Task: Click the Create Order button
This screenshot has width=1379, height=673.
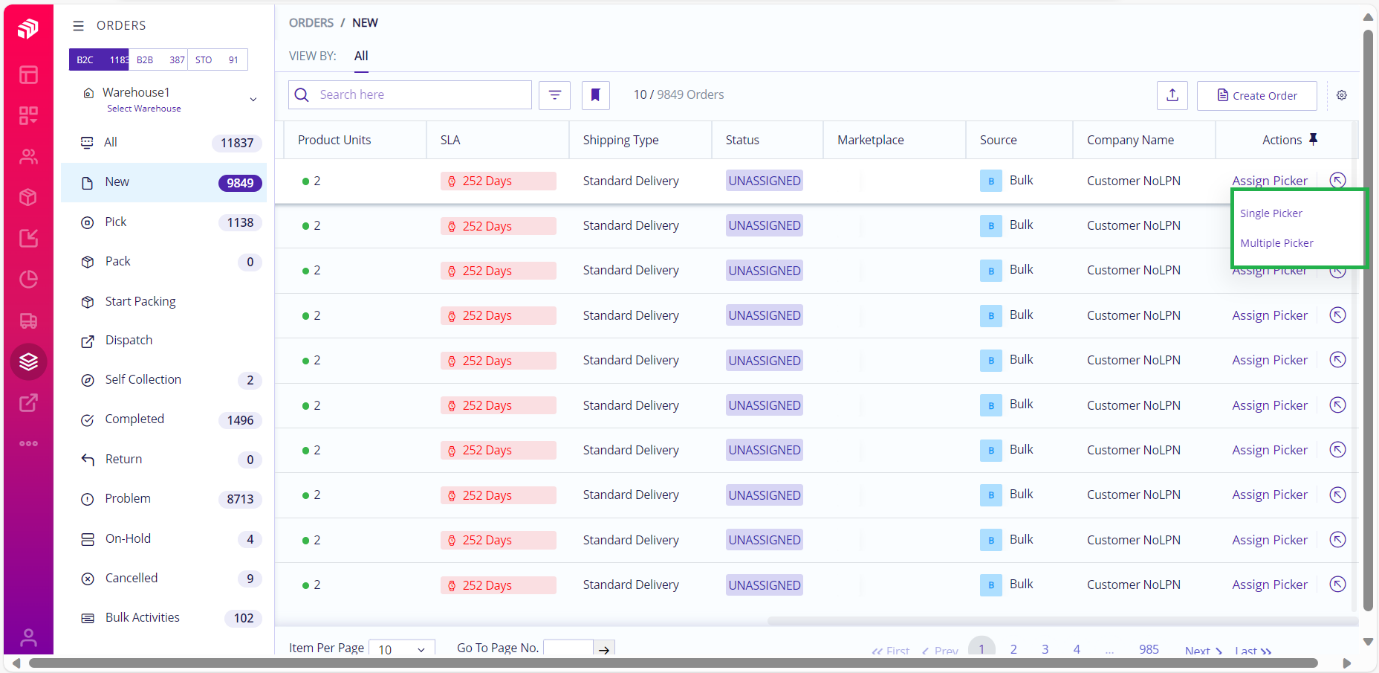Action: (1257, 95)
